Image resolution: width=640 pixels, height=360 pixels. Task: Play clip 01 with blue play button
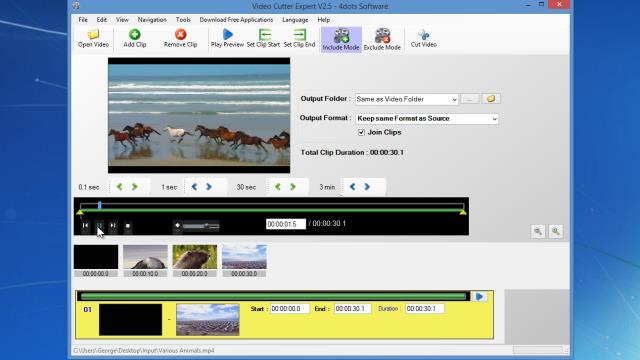coord(480,296)
